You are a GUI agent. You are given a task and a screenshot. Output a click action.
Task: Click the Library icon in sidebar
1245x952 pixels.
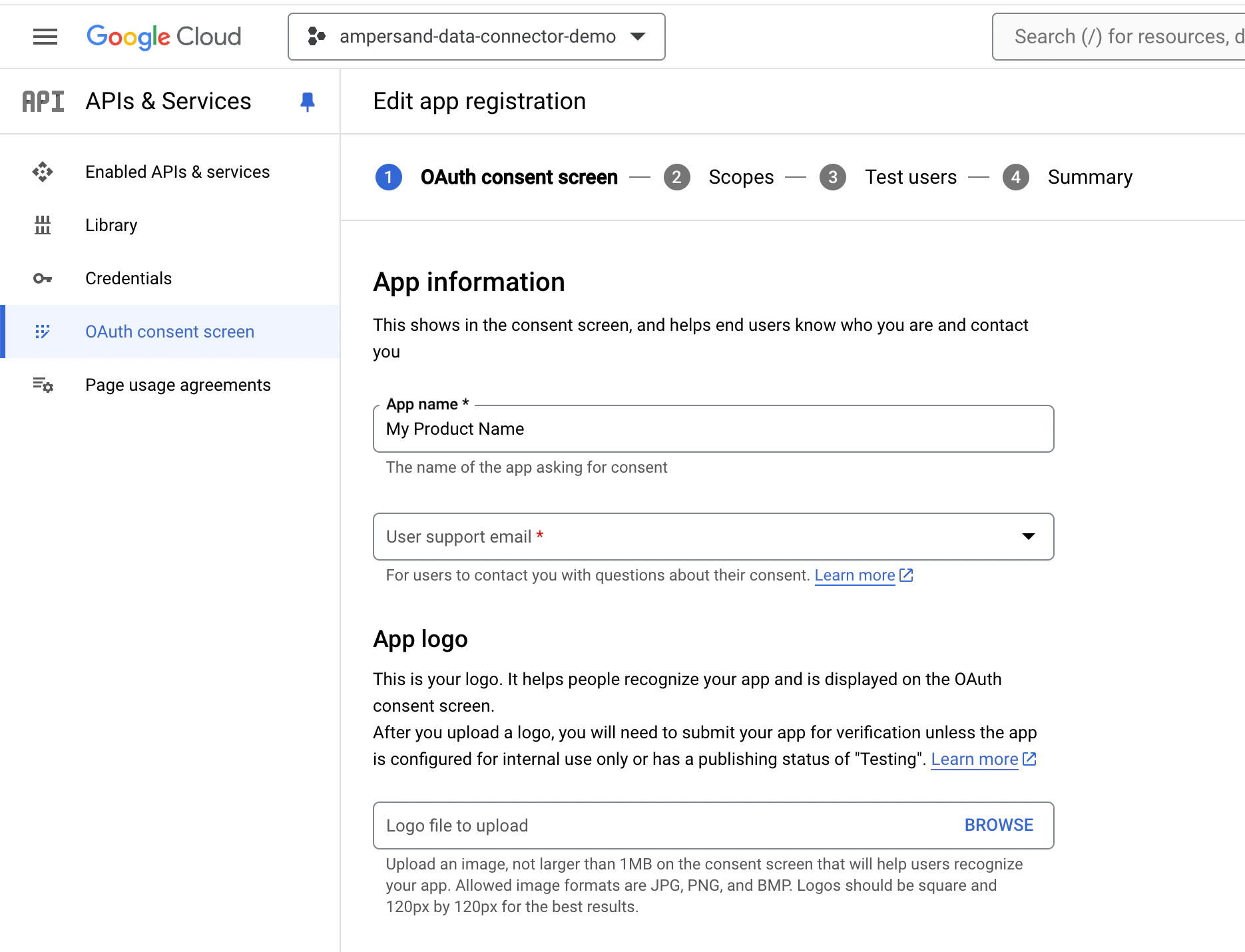click(43, 225)
